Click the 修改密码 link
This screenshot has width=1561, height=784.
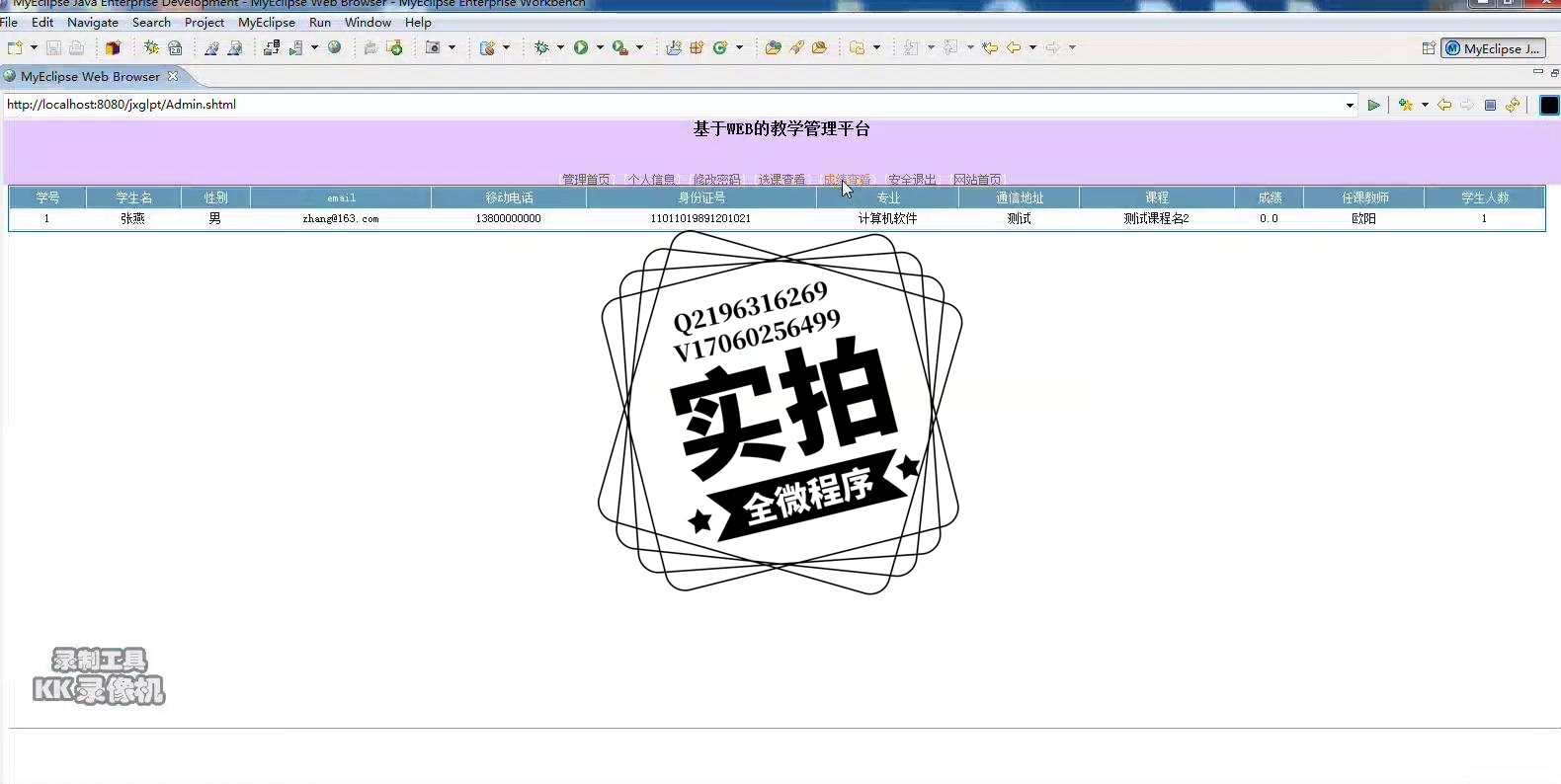[x=716, y=180]
